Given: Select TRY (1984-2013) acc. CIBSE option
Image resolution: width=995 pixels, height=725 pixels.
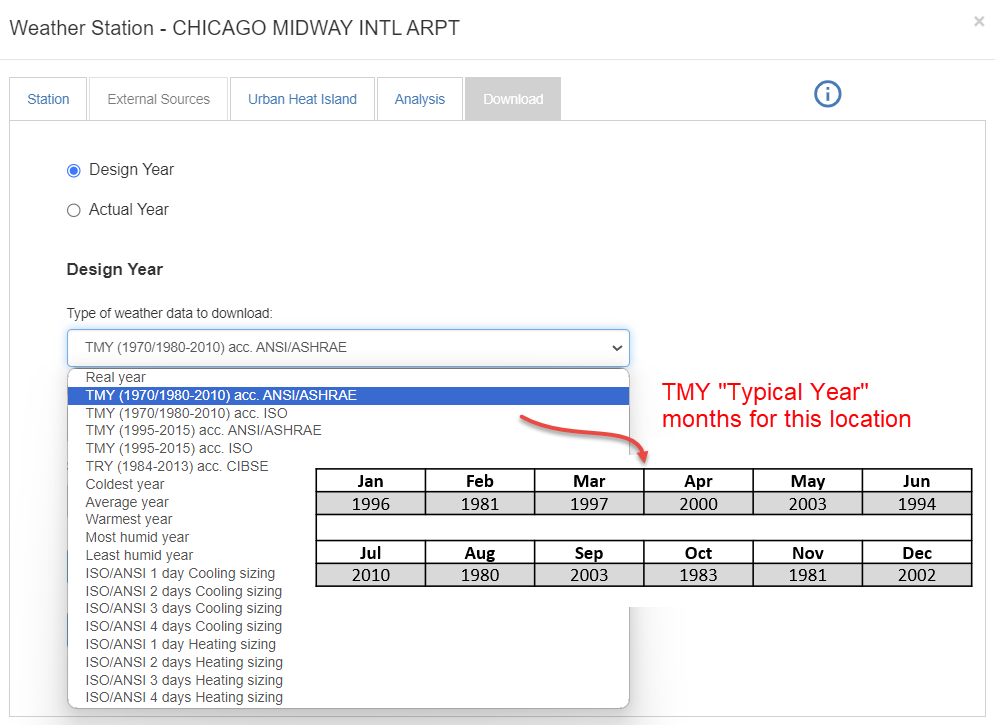Looking at the screenshot, I should pyautogui.click(x=177, y=466).
